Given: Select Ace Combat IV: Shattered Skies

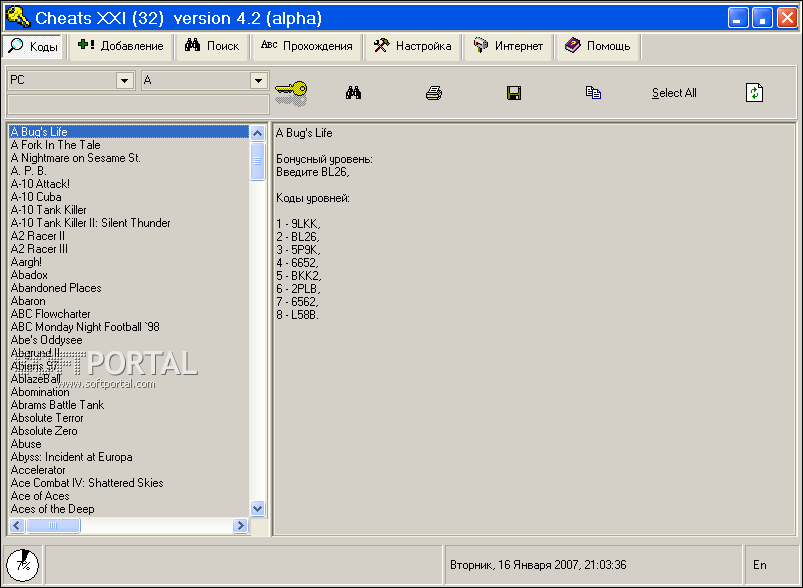Looking at the screenshot, I should click(129, 483).
